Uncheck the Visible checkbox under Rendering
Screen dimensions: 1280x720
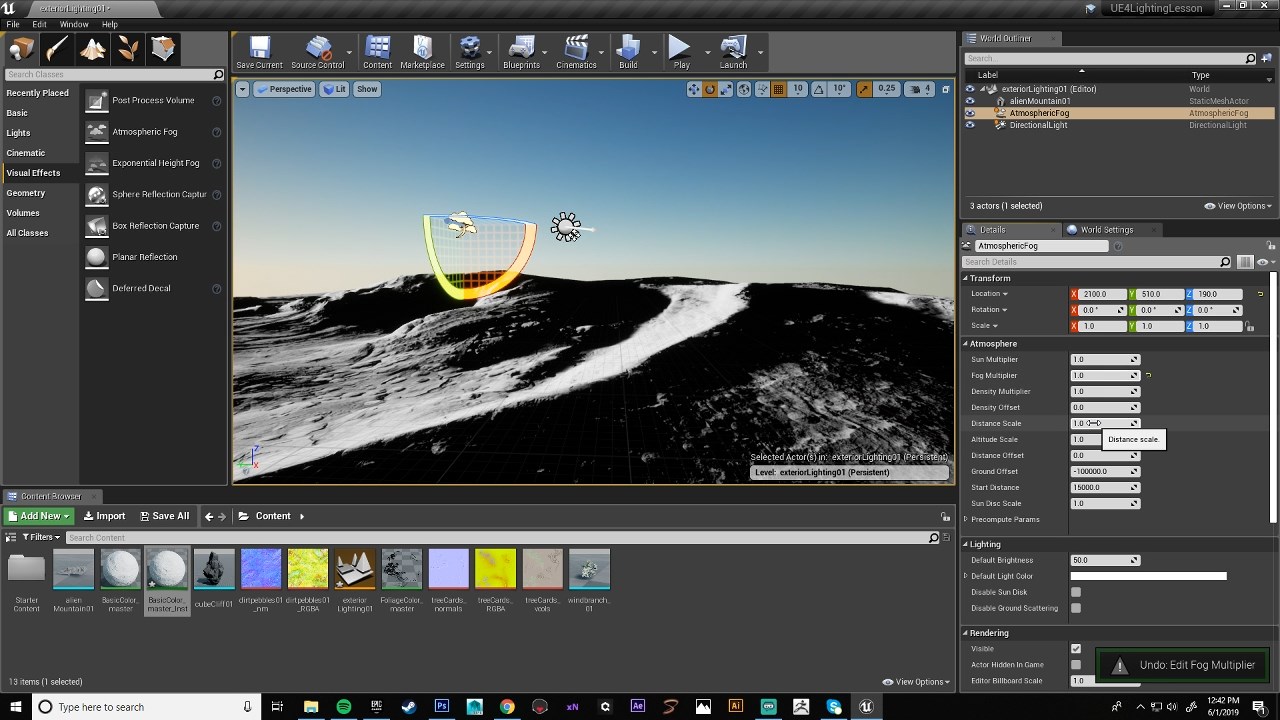click(1076, 648)
